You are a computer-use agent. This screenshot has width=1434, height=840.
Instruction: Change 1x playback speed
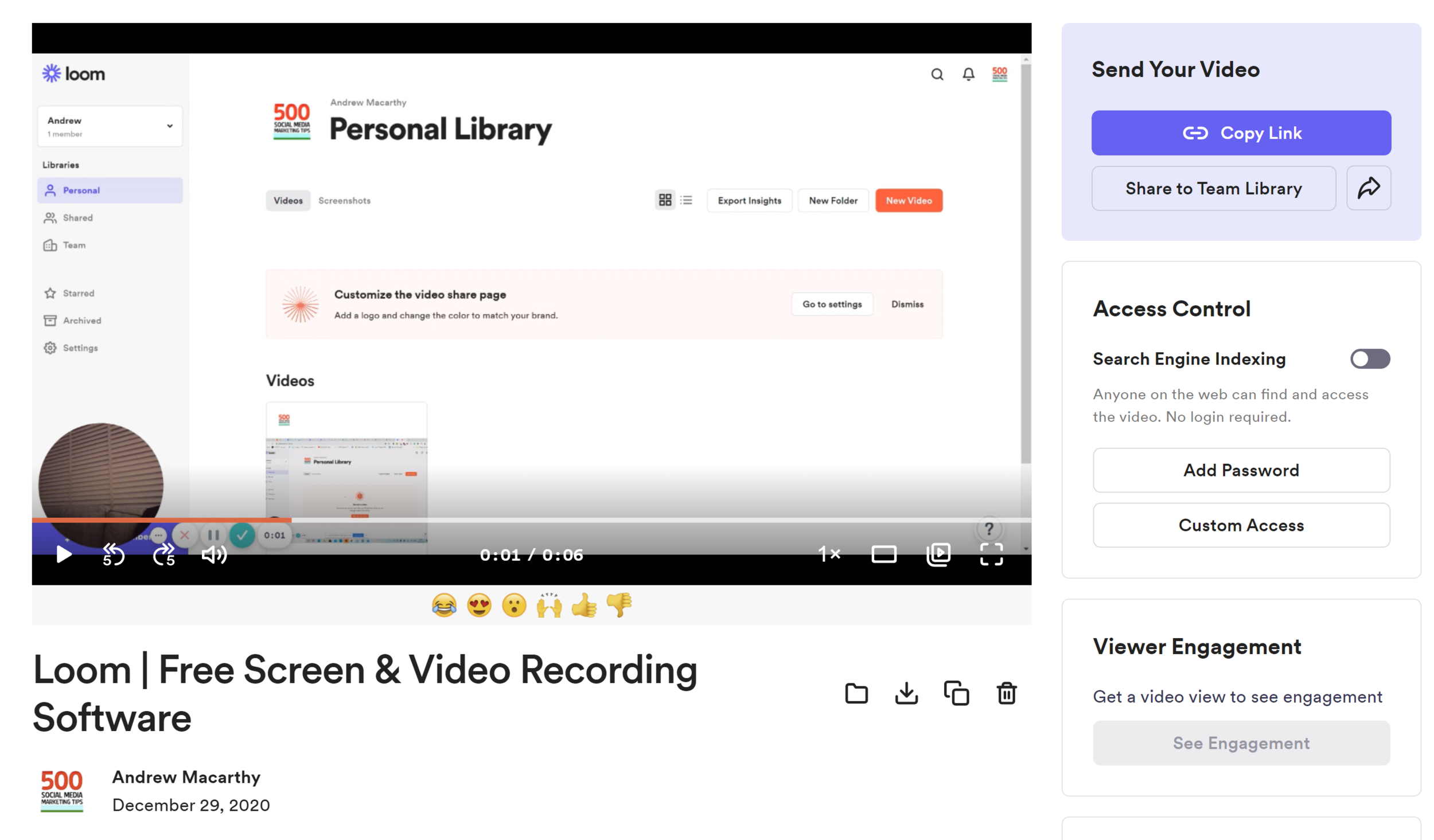coord(829,554)
